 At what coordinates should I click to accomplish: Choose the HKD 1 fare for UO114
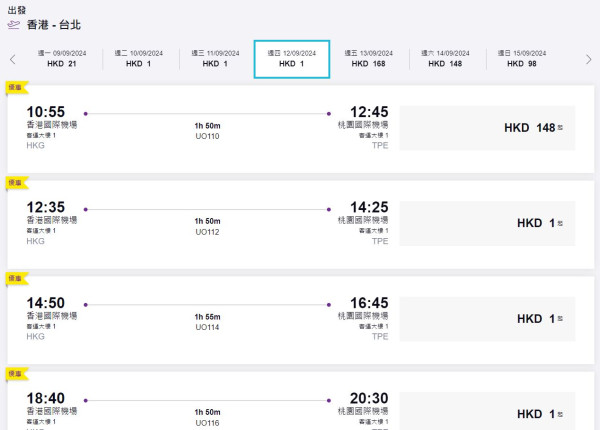(487, 319)
